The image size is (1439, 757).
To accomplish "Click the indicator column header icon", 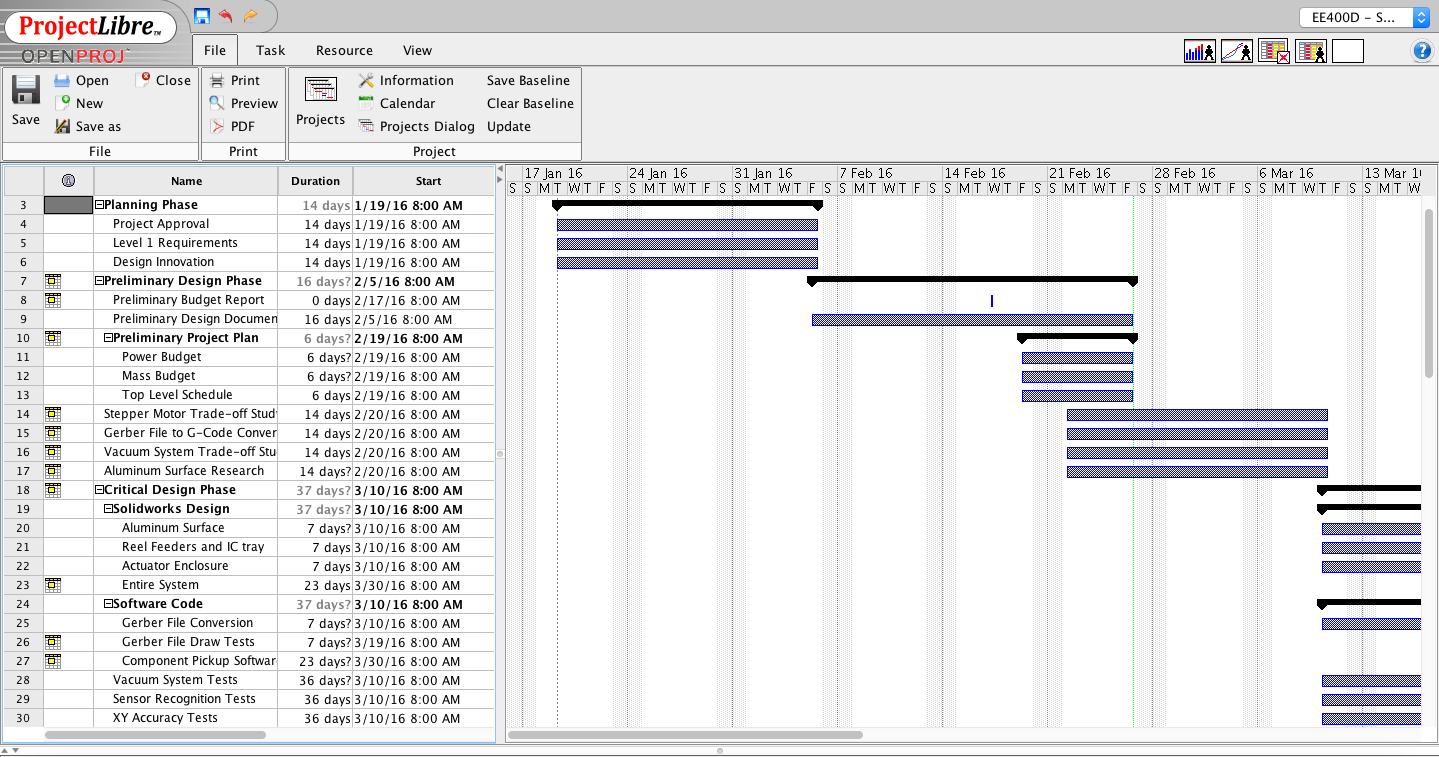I will click(68, 181).
